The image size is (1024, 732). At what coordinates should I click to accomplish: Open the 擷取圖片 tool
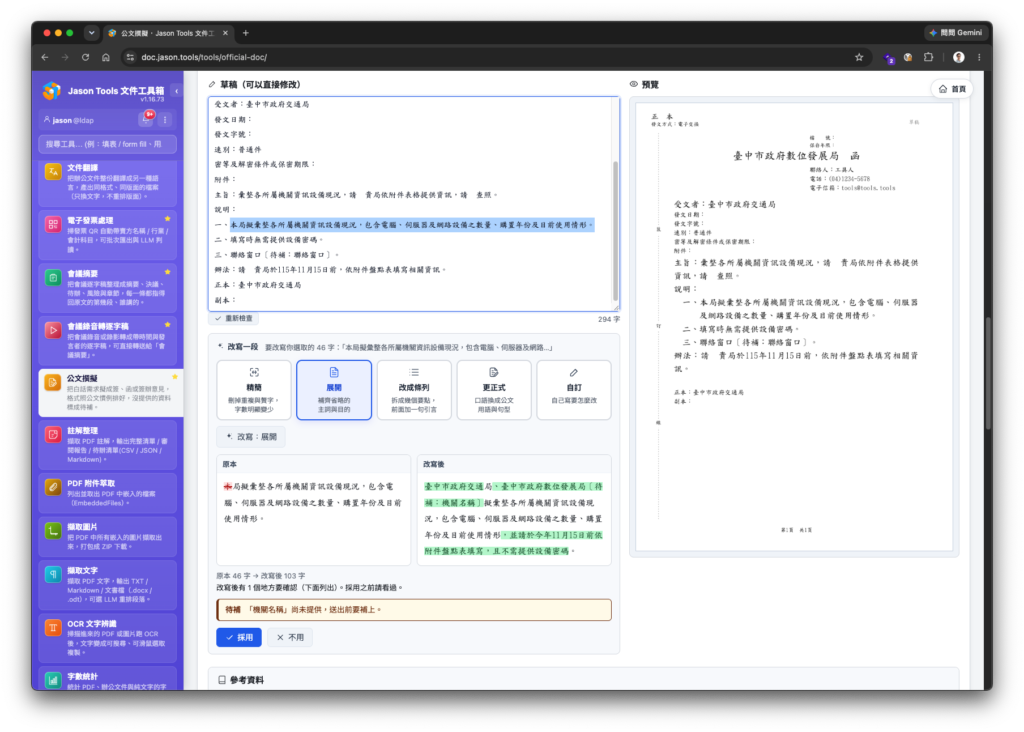[x=108, y=536]
